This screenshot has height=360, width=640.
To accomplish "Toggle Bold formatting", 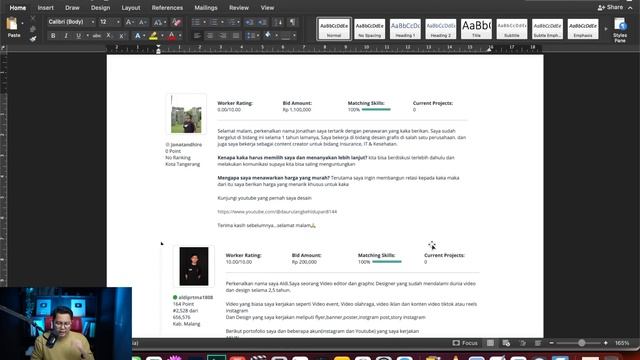I will [x=53, y=36].
